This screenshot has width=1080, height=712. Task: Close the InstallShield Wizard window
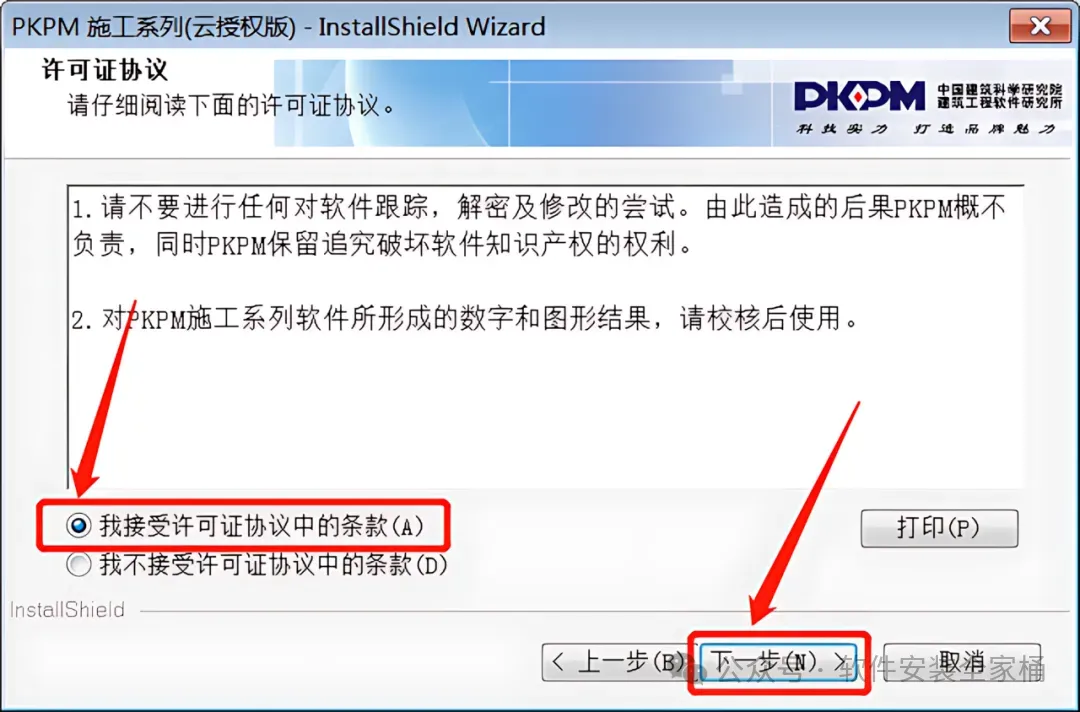(1040, 26)
